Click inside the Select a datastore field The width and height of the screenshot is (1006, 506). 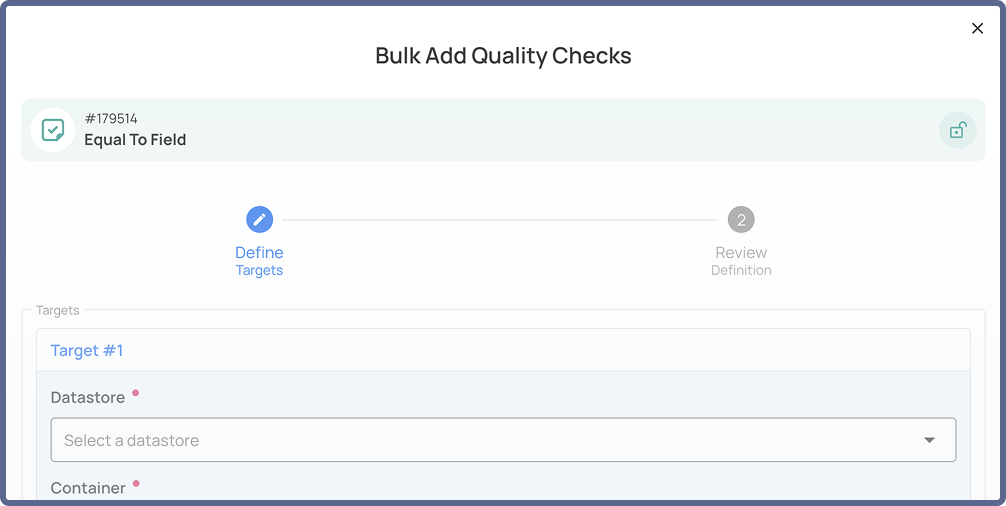[x=503, y=440]
